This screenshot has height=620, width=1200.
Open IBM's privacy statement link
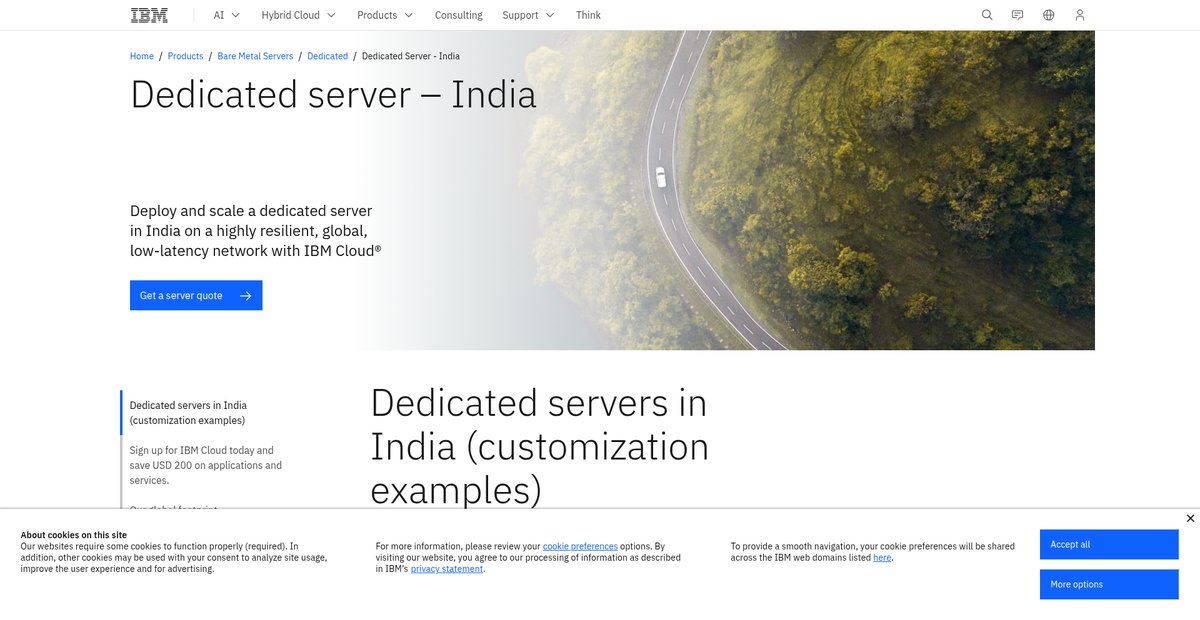(x=446, y=568)
